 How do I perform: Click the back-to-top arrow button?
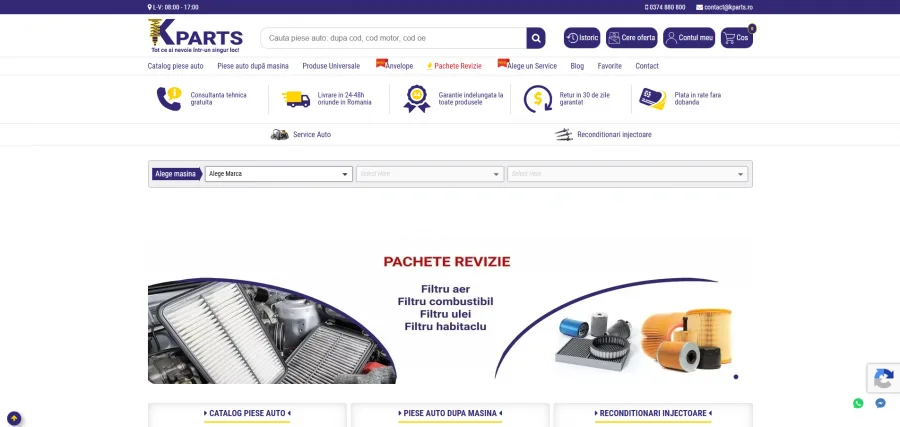[x=14, y=418]
